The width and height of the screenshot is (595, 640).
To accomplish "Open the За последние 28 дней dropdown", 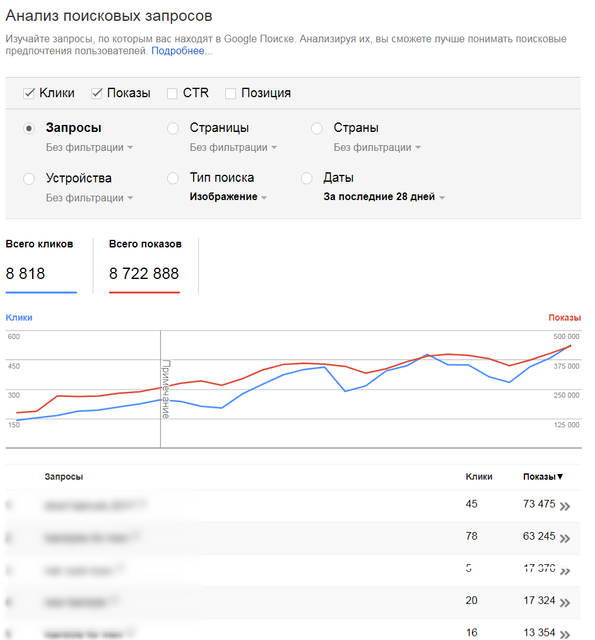I will pos(384,197).
